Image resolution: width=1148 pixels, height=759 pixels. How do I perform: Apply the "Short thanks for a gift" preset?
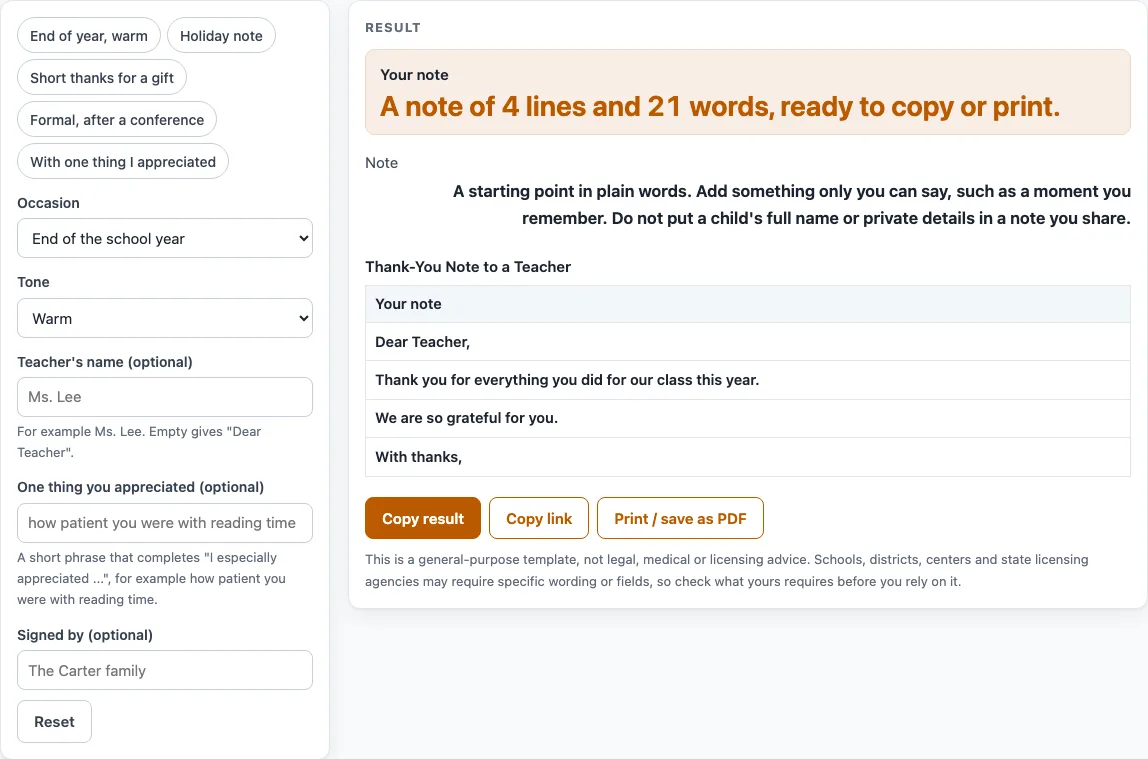(x=102, y=78)
